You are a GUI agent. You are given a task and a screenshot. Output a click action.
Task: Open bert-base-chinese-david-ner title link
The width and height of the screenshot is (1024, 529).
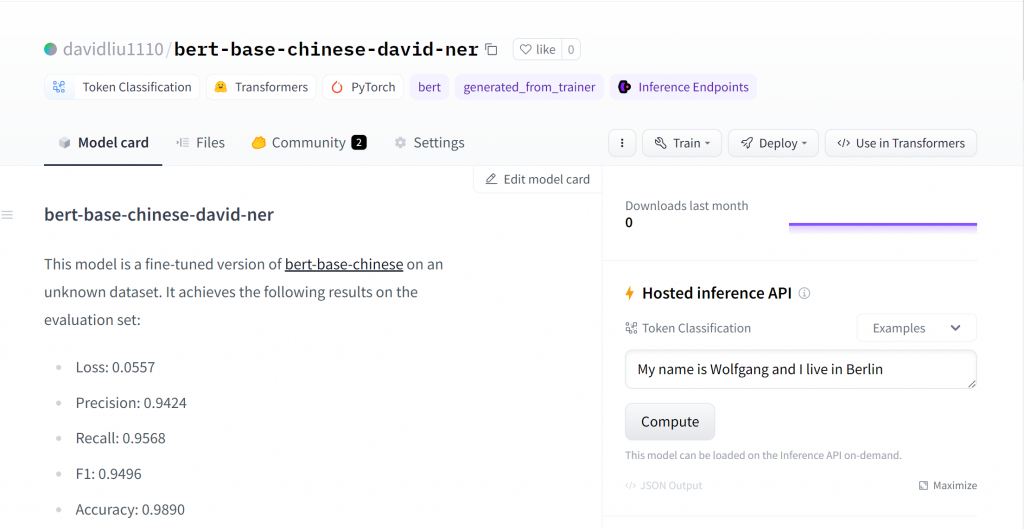click(x=327, y=49)
